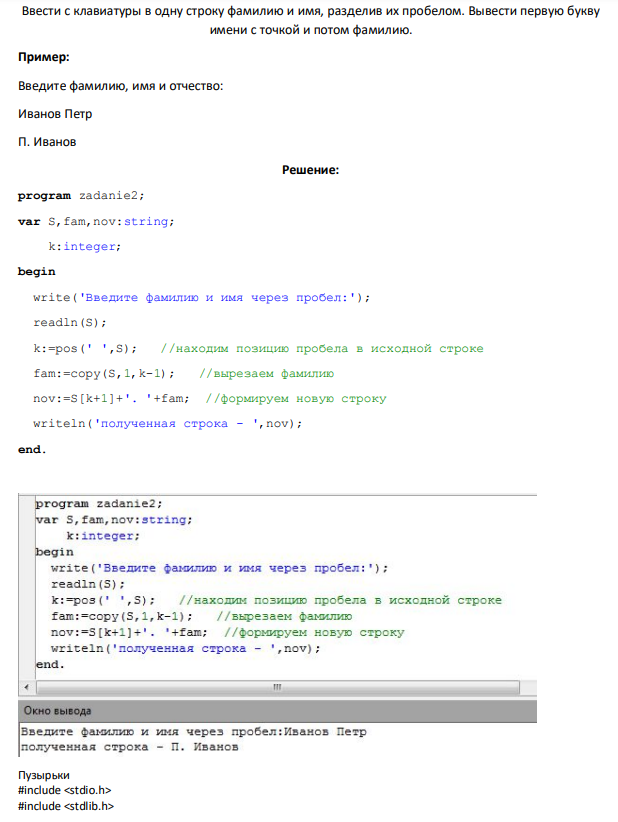Click comment '//вырезаем фамилию' in the document listing

tap(267, 374)
